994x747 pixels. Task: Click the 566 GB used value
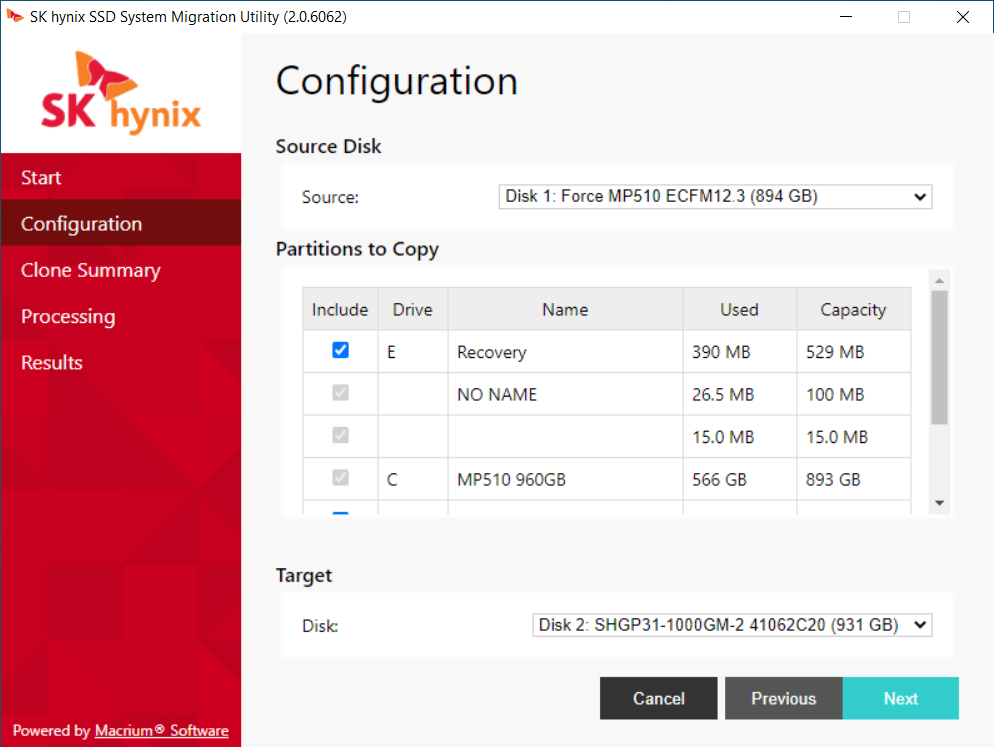[x=720, y=479]
